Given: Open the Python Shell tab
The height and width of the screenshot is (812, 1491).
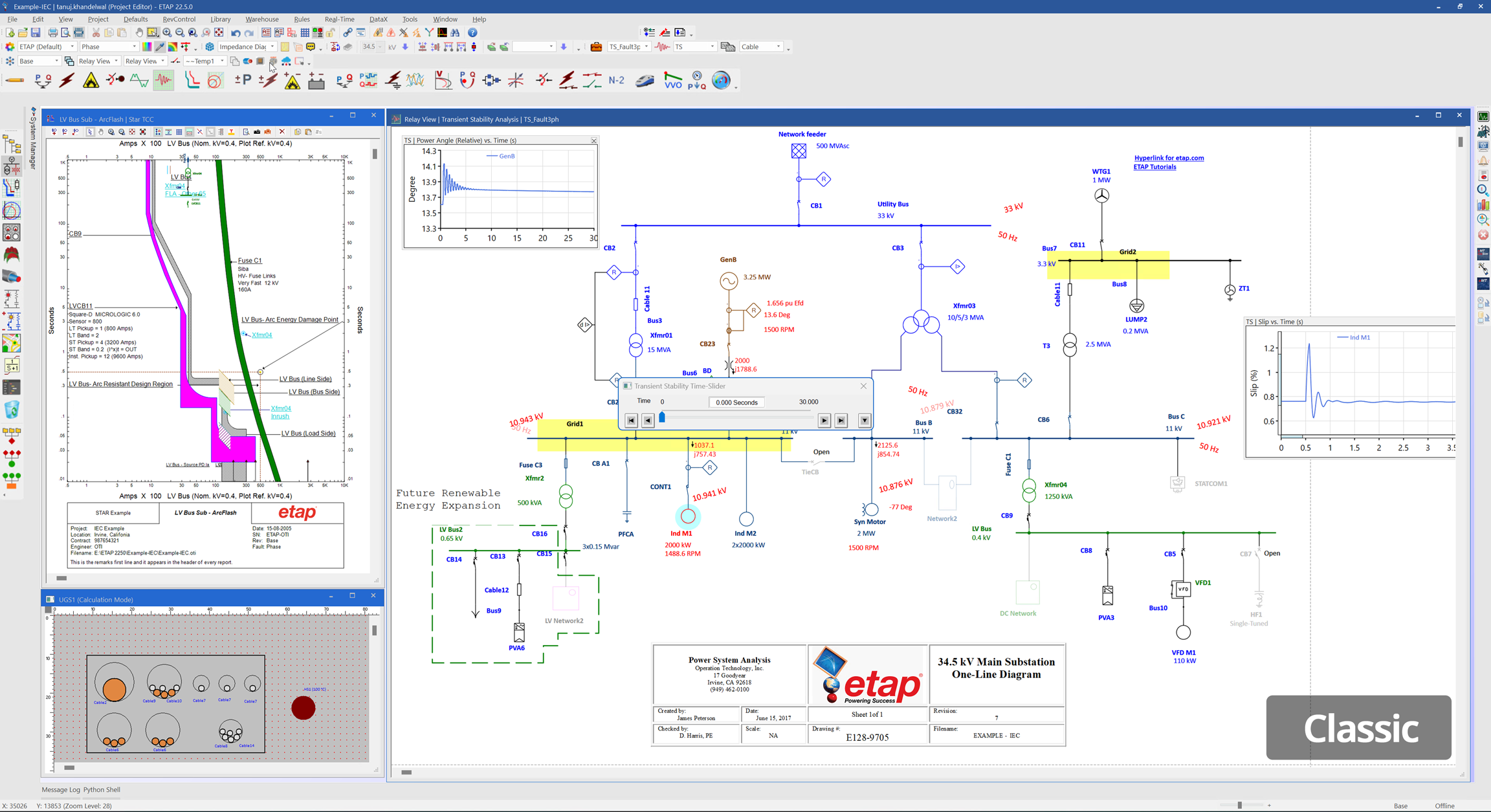Looking at the screenshot, I should coord(102,789).
